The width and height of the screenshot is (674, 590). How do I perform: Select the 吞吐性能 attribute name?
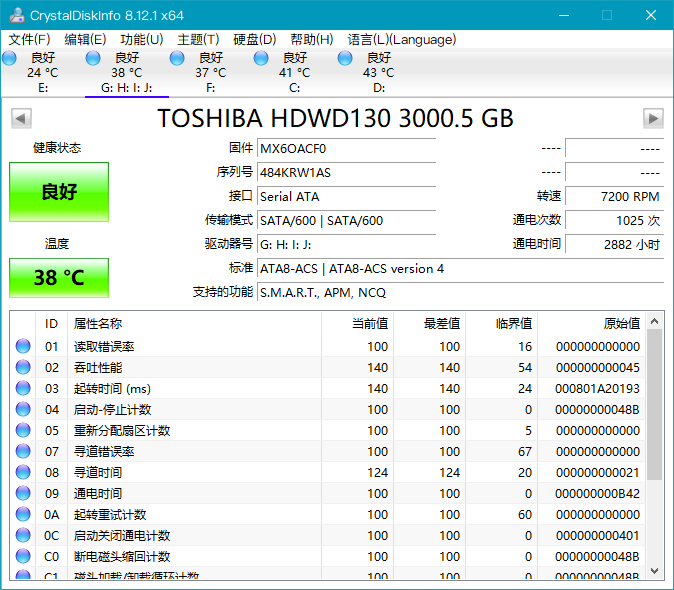click(98, 367)
